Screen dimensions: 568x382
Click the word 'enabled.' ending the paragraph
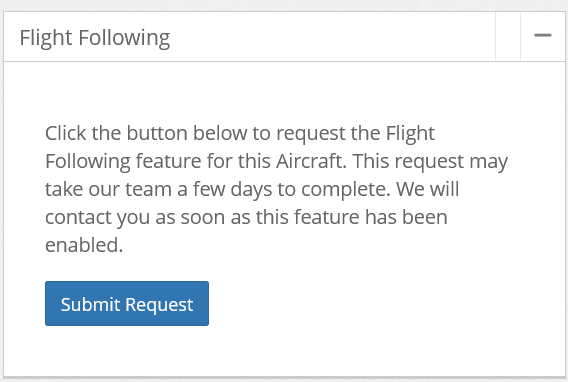[84, 245]
